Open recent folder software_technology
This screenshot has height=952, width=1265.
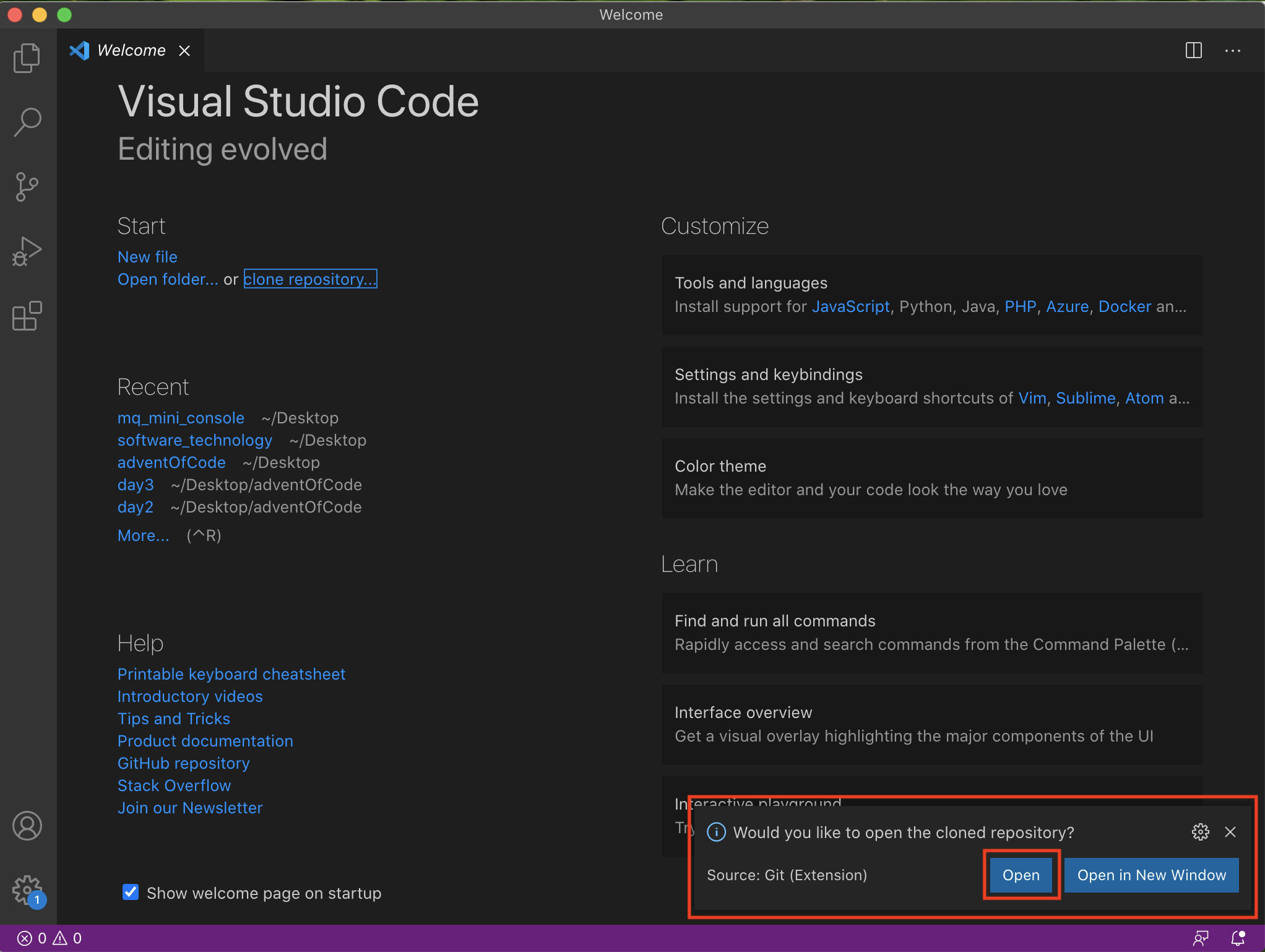[x=195, y=440]
